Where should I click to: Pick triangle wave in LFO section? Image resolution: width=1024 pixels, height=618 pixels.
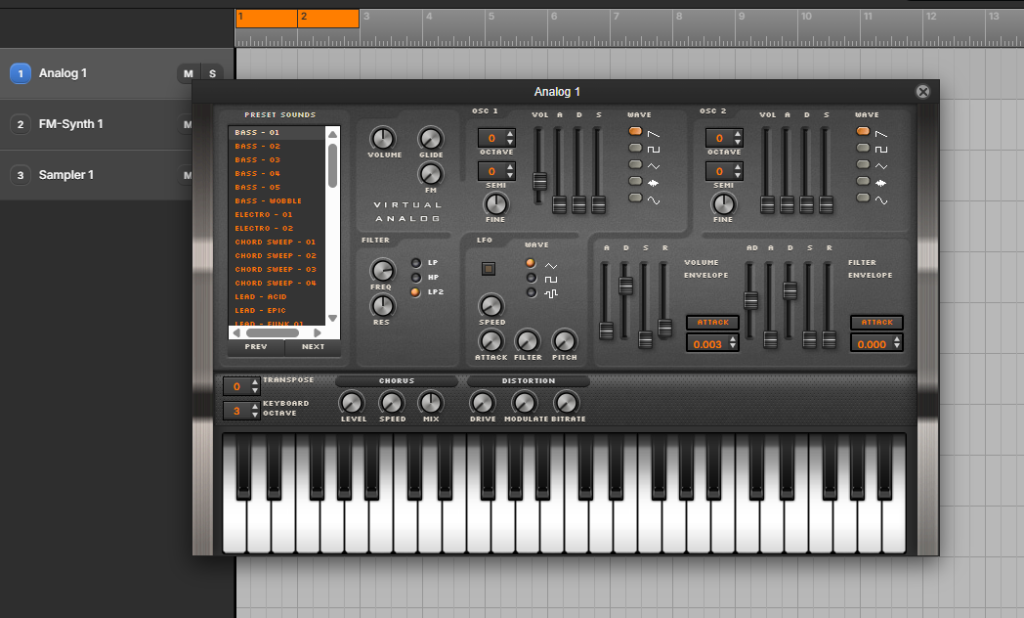coord(532,264)
